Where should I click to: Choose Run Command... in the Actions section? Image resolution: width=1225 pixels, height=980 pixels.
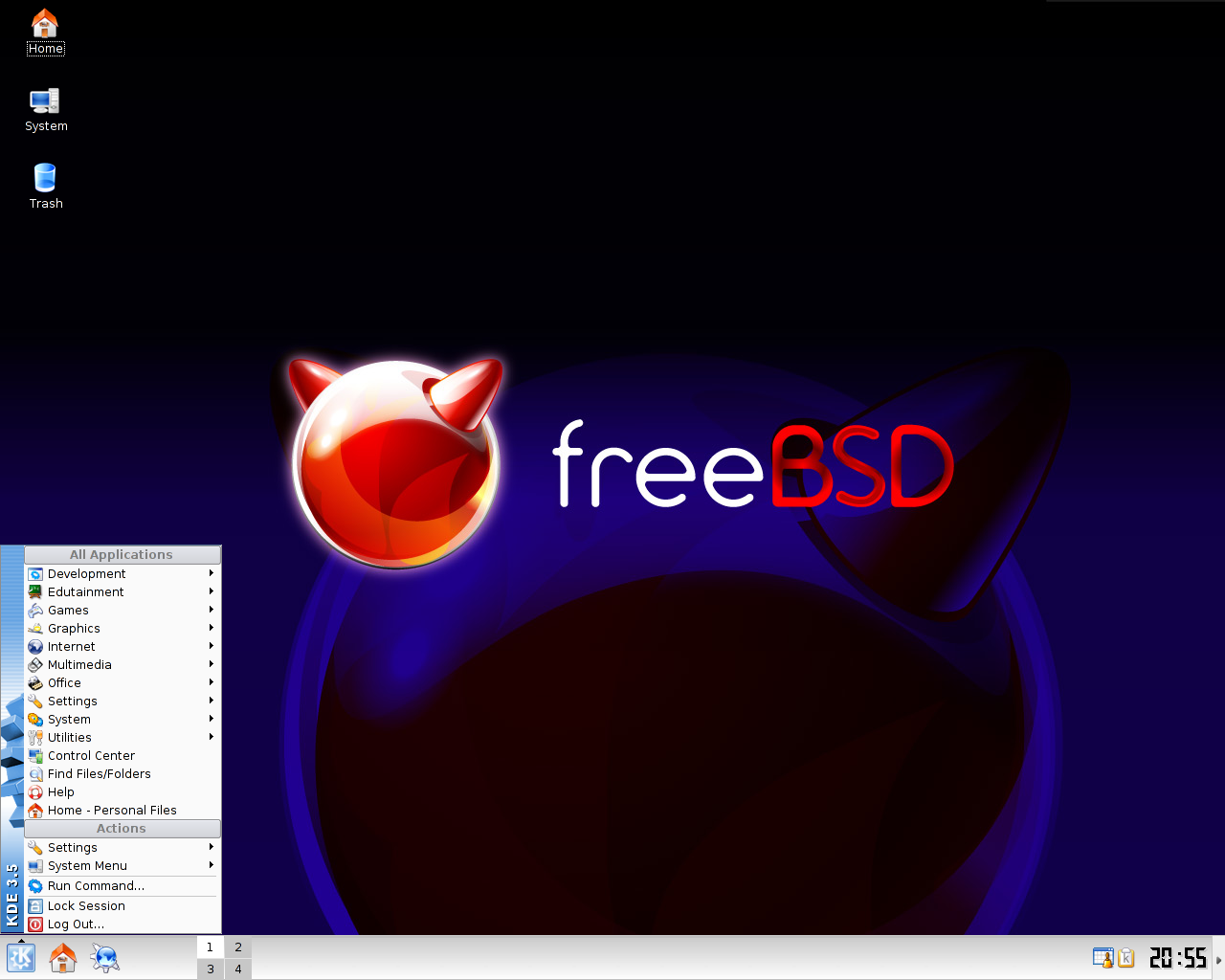pyautogui.click(x=122, y=886)
